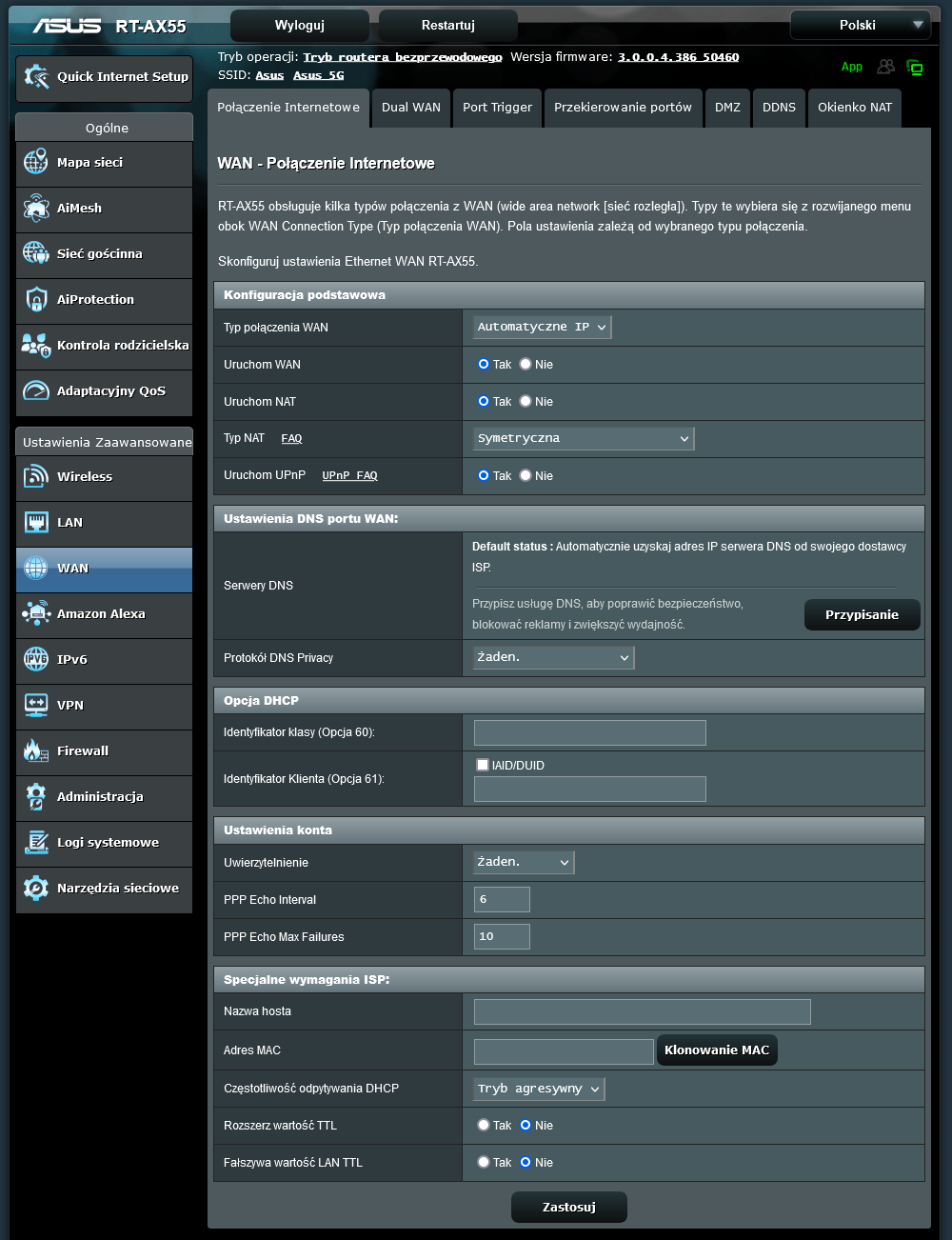Viewport: 952px width, 1240px height.
Task: Focus the Nazwa hosta input field
Action: tap(642, 1011)
